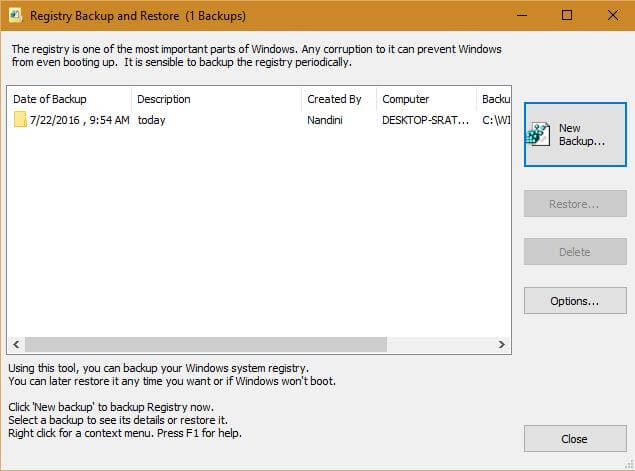635x471 pixels.
Task: Create a registry backup with New Backup…
Action: pos(575,134)
